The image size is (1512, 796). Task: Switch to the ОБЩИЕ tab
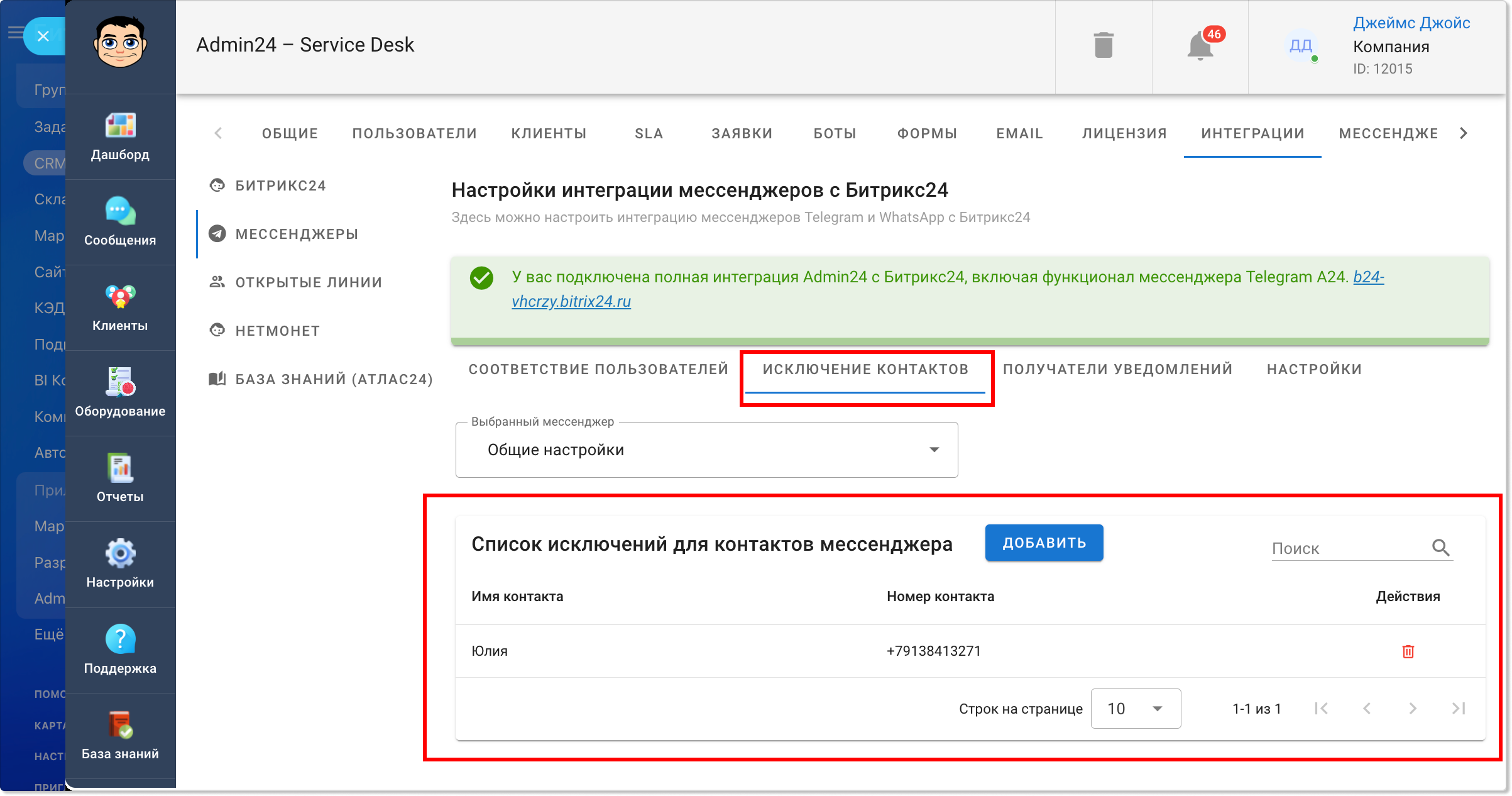290,133
